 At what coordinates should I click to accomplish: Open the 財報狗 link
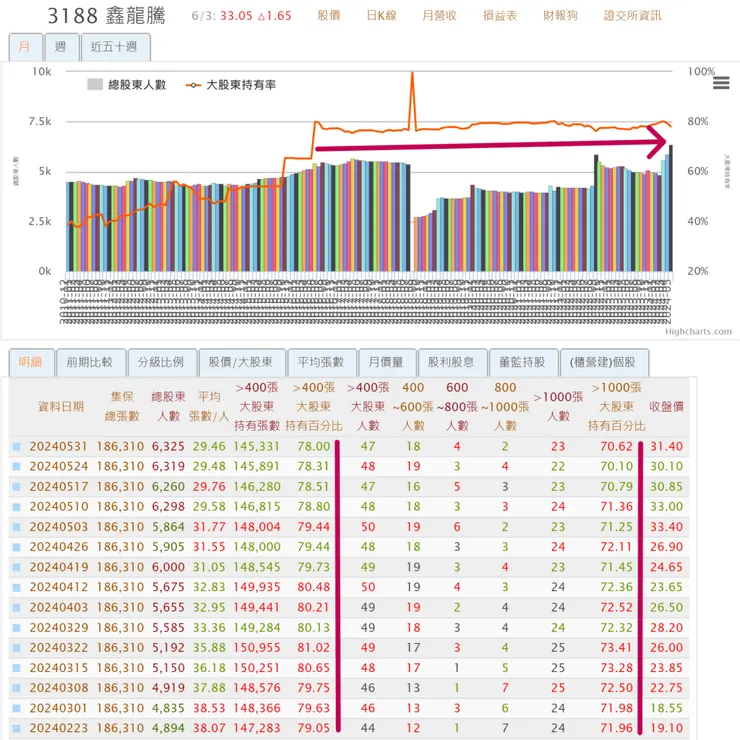pyautogui.click(x=560, y=16)
